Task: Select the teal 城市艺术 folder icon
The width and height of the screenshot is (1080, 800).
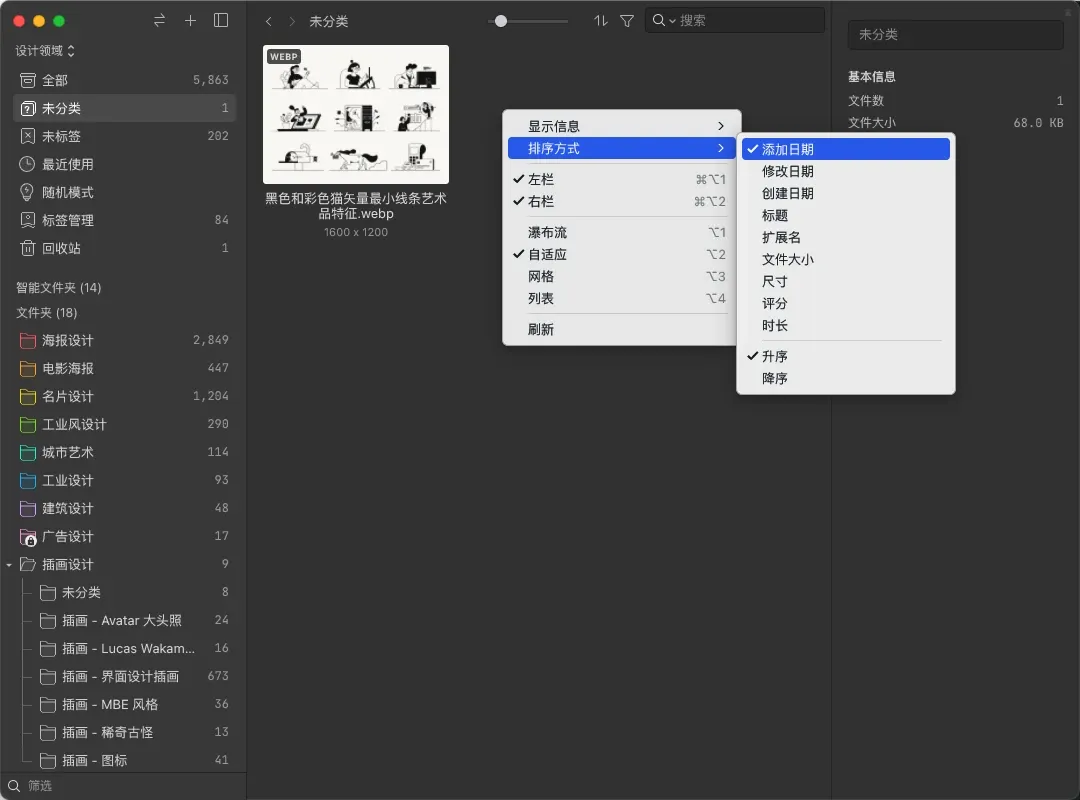Action: (28, 453)
